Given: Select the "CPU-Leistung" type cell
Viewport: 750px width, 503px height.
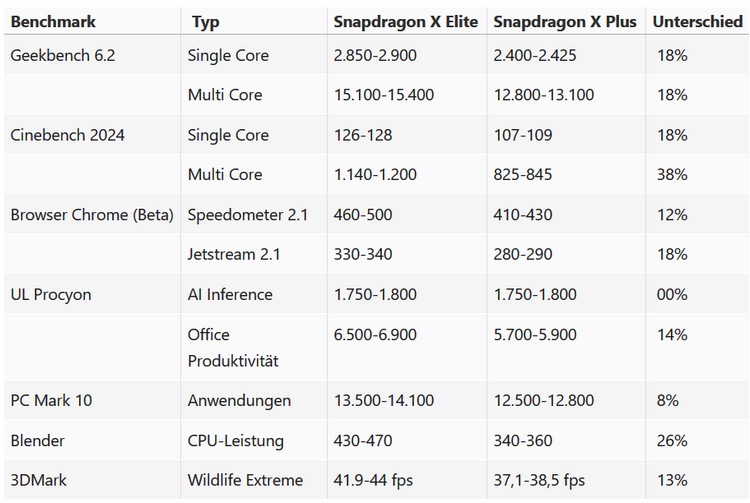Looking at the screenshot, I should (x=235, y=440).
